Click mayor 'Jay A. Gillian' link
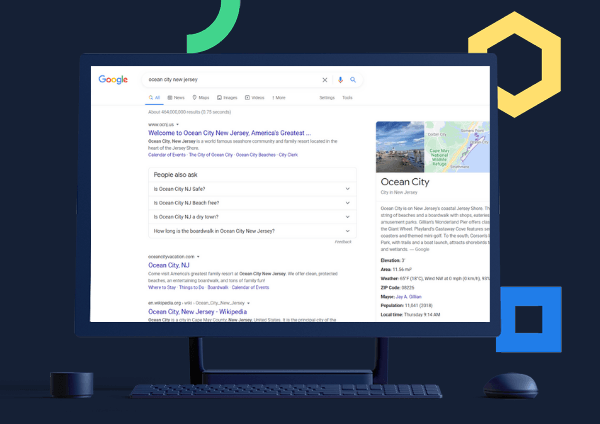 (x=409, y=297)
